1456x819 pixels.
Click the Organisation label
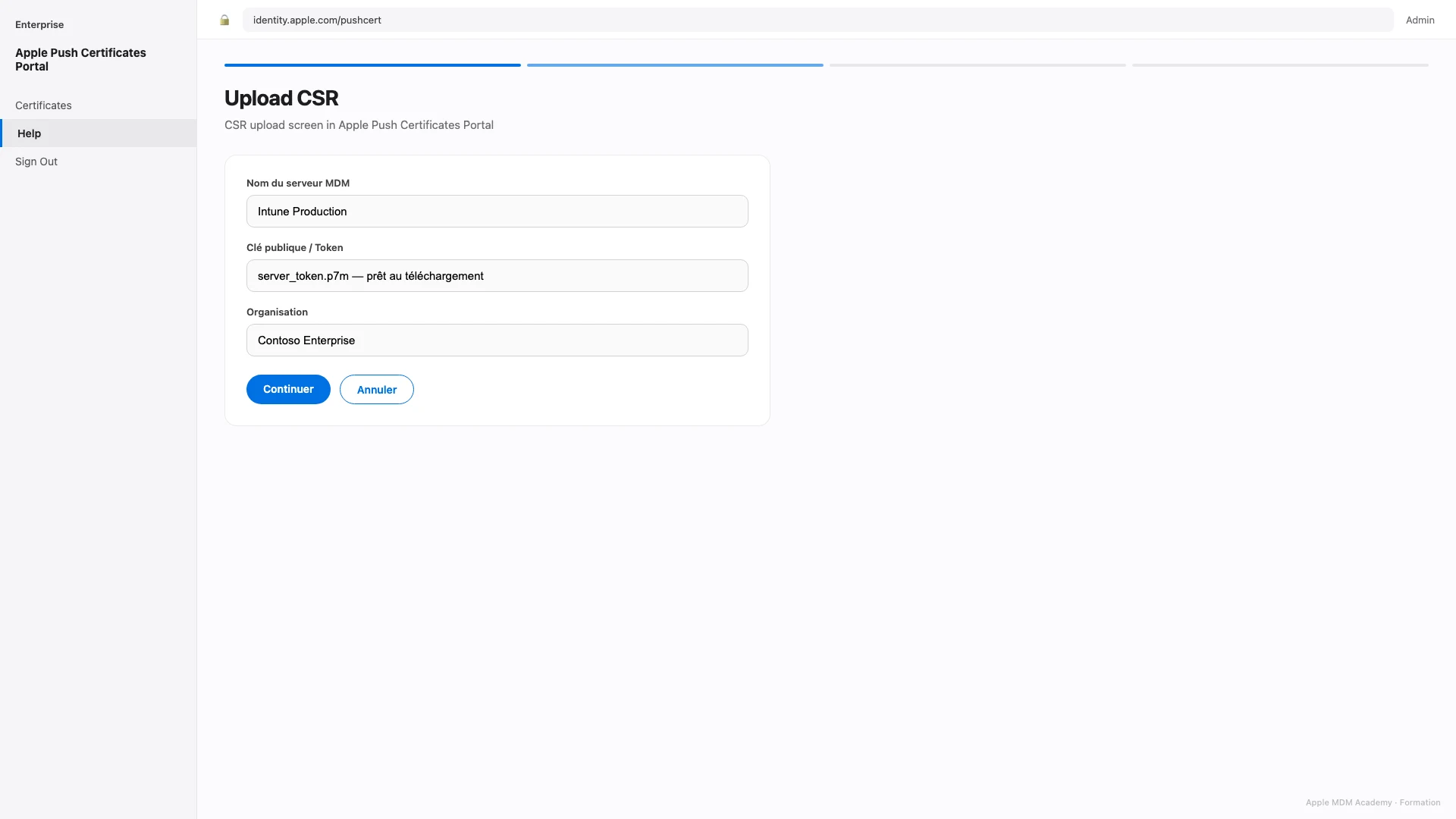point(277,312)
